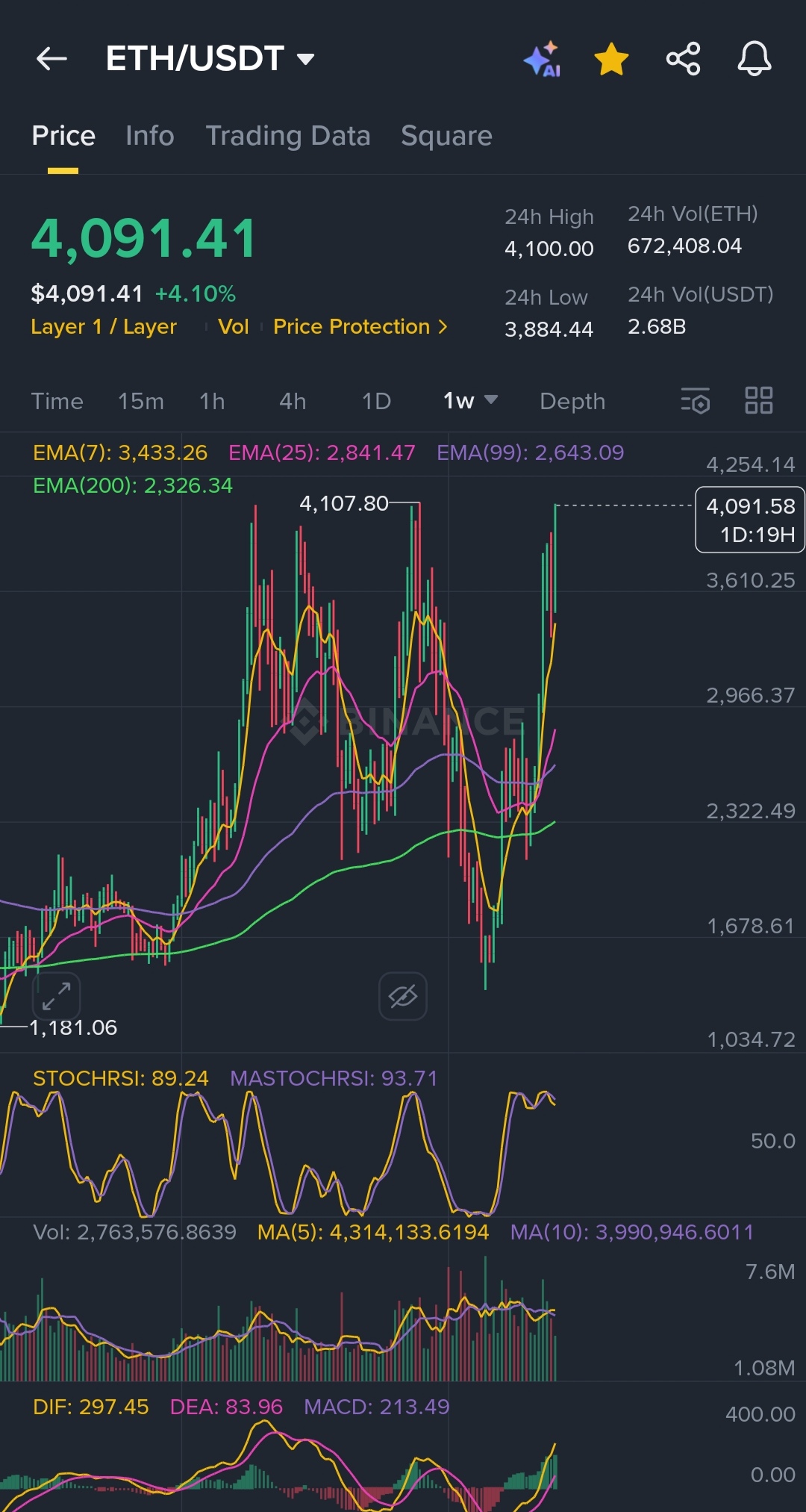806x1512 pixels.
Task: Select the 4h chart interval
Action: (293, 401)
